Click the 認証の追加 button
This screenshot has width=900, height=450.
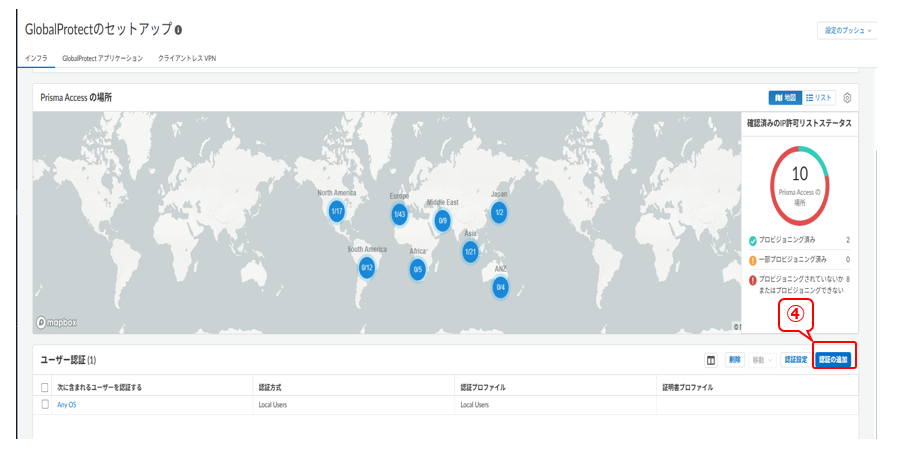[833, 360]
